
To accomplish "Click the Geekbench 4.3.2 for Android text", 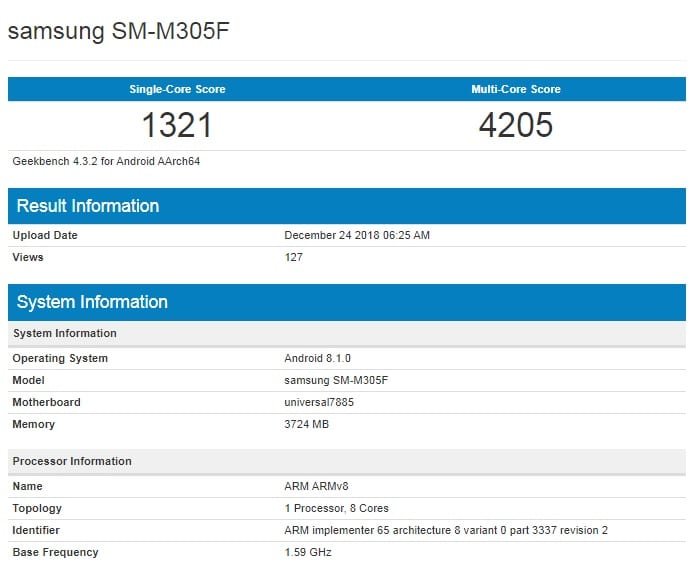I will tap(106, 161).
